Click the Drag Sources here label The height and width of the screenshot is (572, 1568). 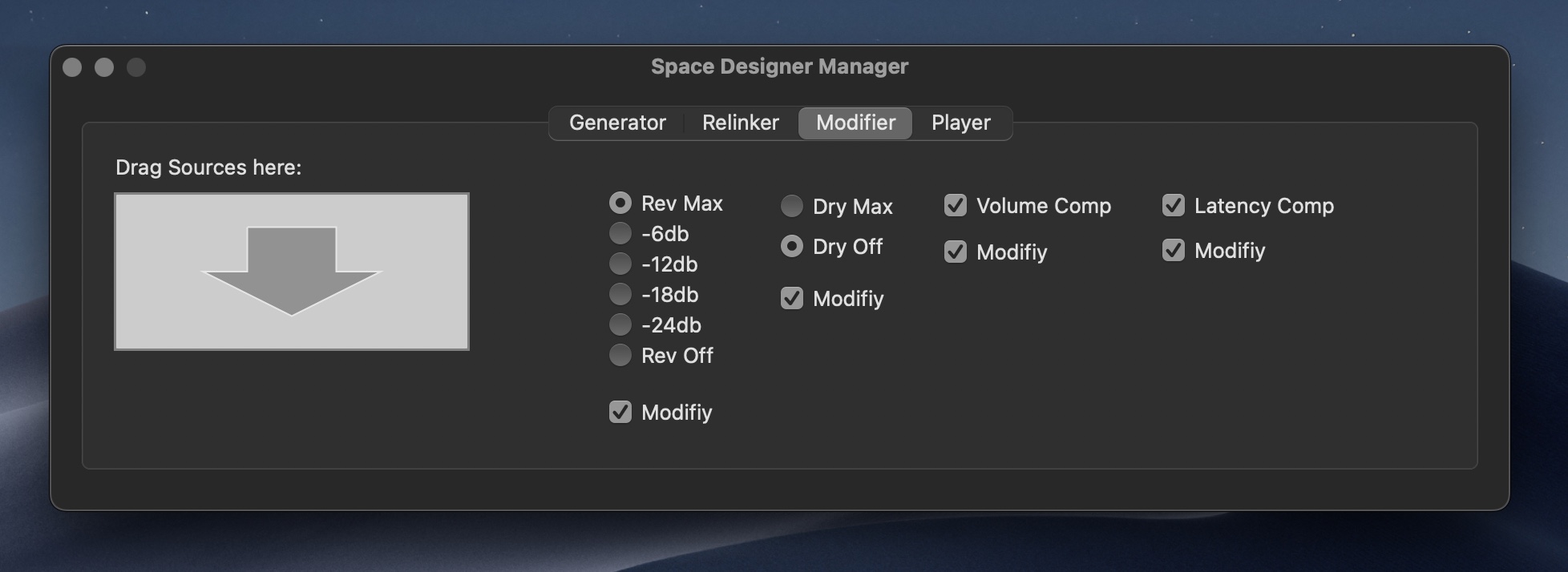tap(208, 167)
